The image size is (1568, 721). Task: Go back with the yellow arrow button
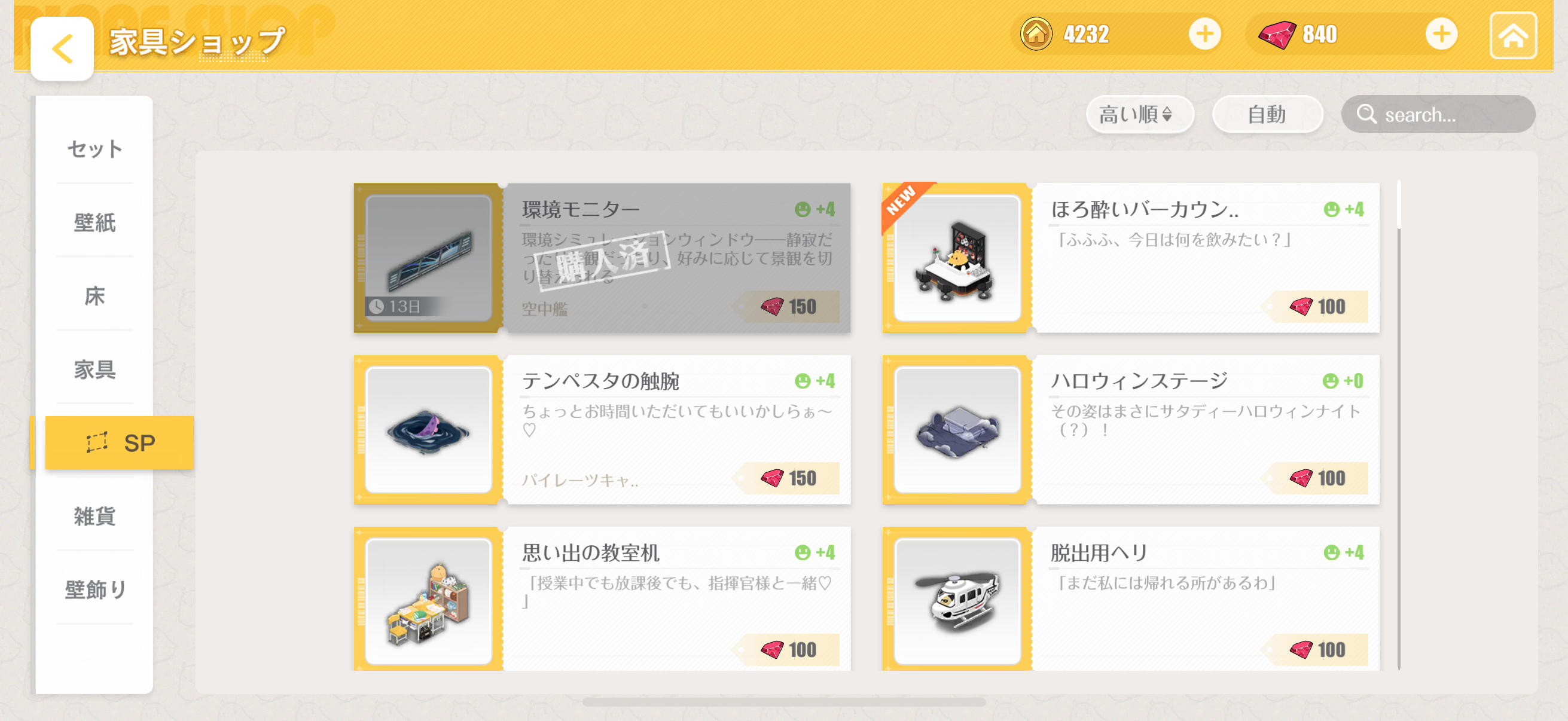pos(62,48)
